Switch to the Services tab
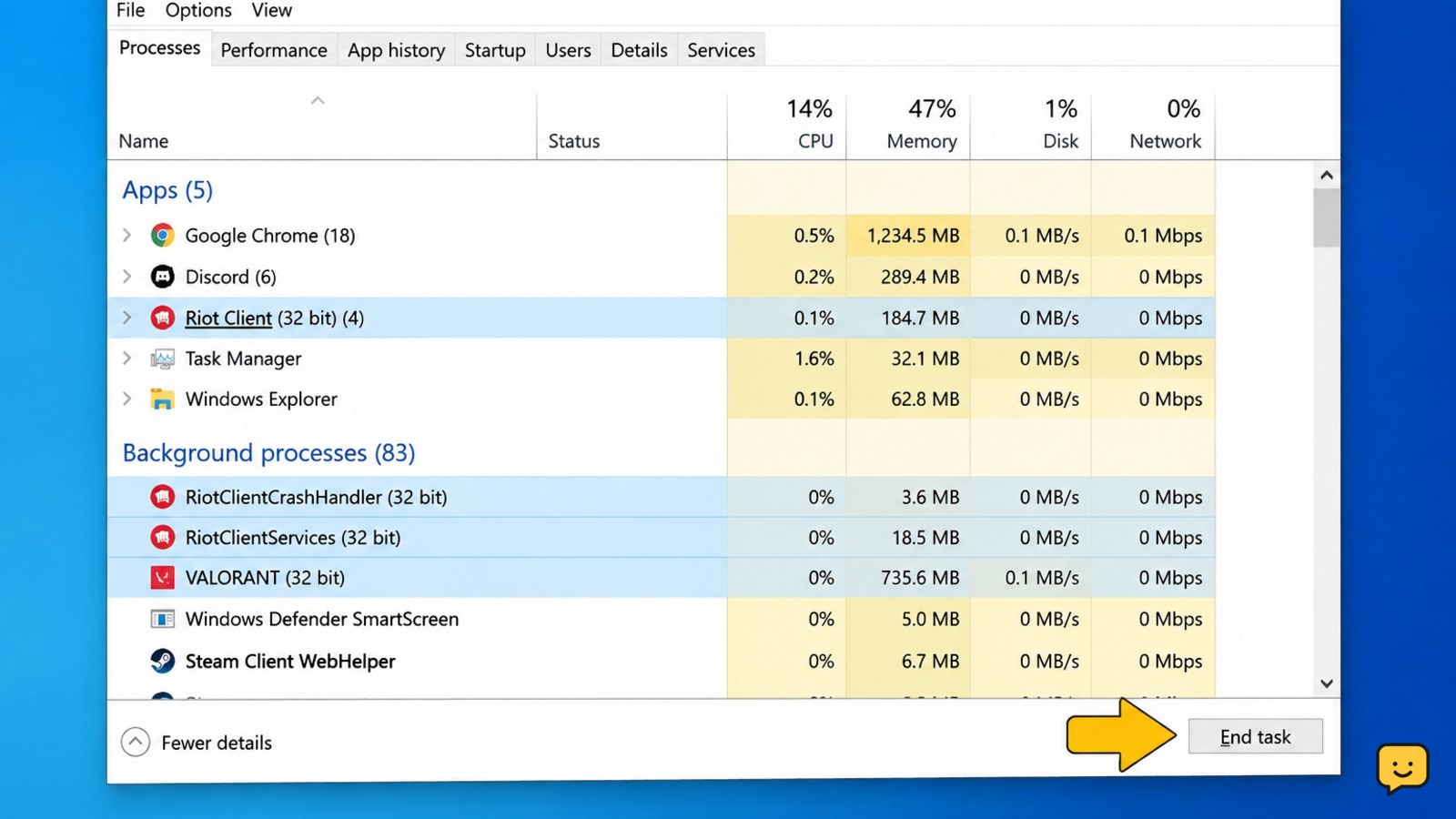 [721, 50]
